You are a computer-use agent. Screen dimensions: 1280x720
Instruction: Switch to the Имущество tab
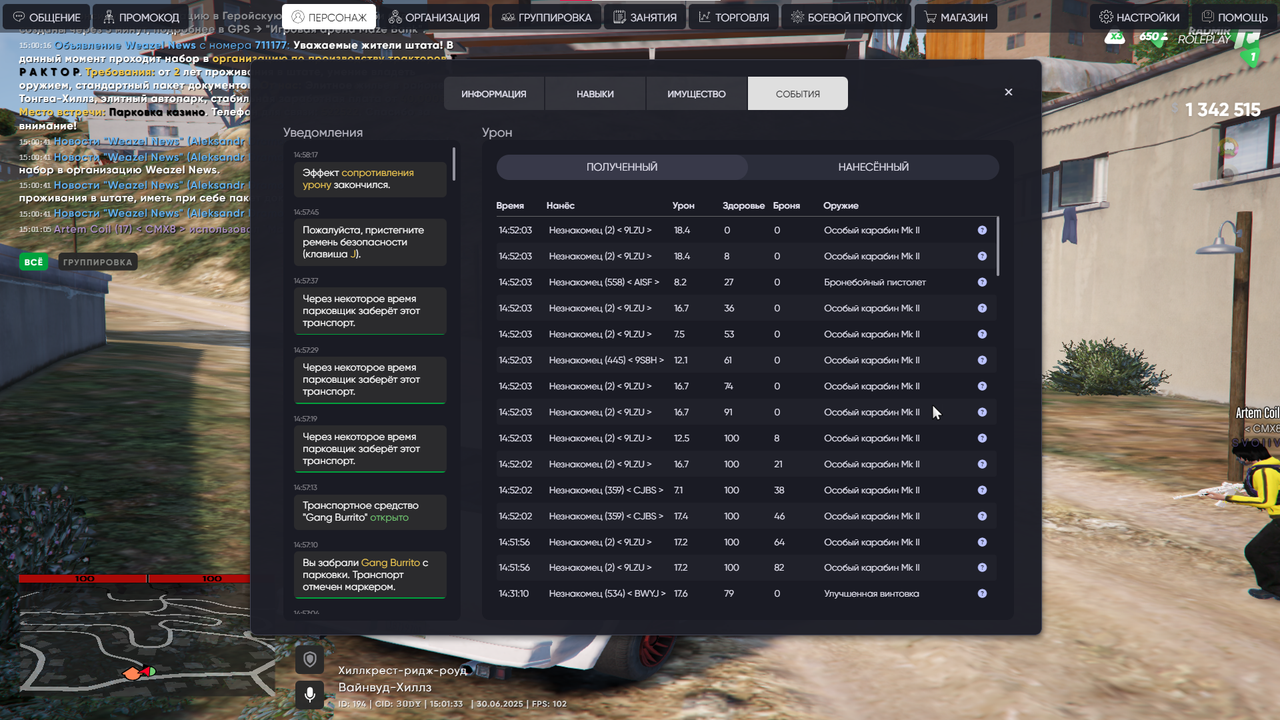[696, 94]
